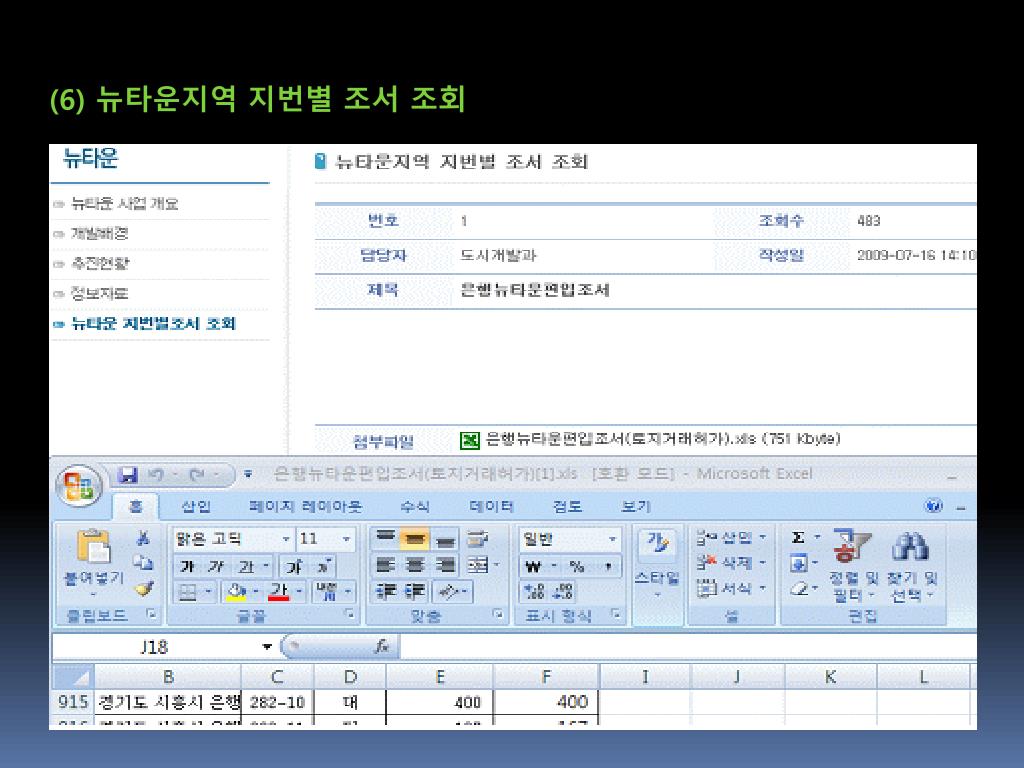Screen dimensions: 1024x768
Task: Align text to bottom of cell
Action: [x=445, y=539]
